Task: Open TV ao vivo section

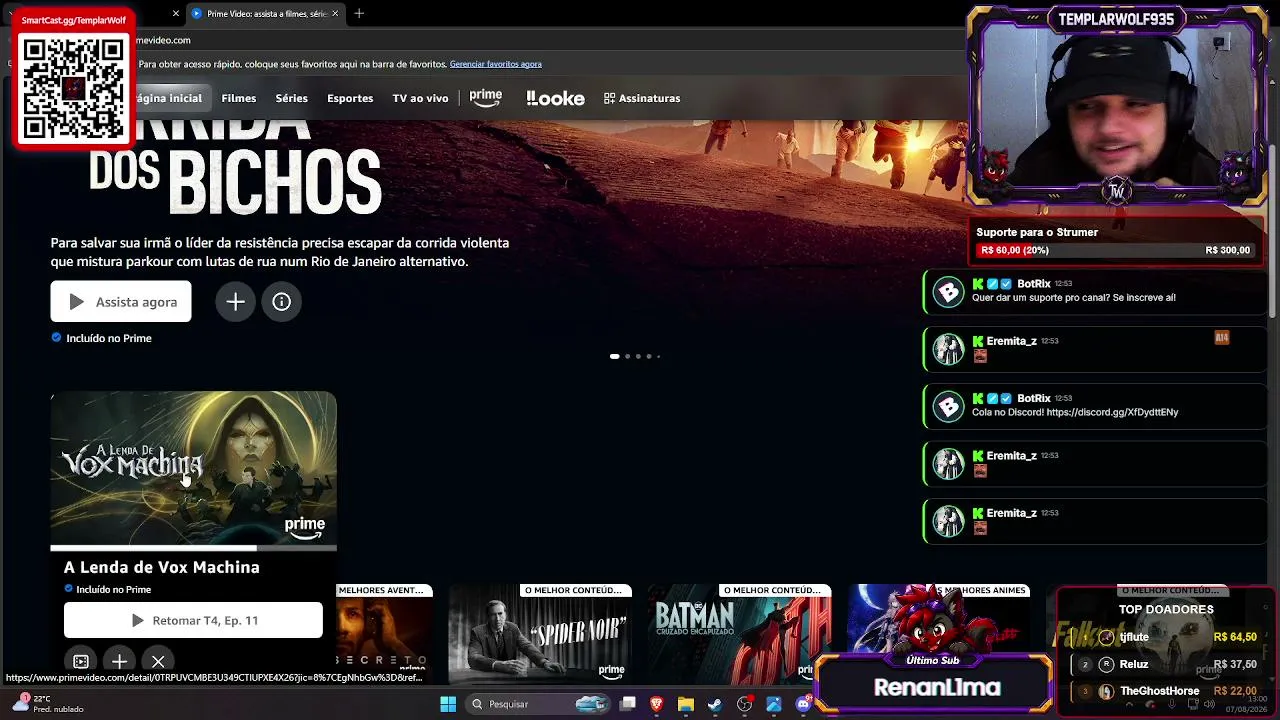Action: pyautogui.click(x=420, y=98)
